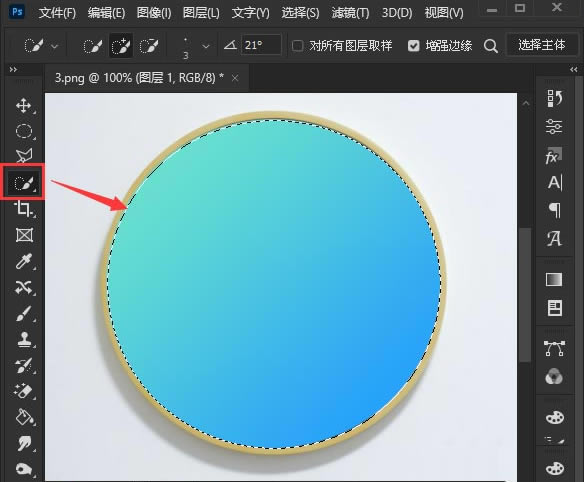Screen dimensions: 584x482
Task: Select the Polygonal Lasso tool
Action: 24,156
